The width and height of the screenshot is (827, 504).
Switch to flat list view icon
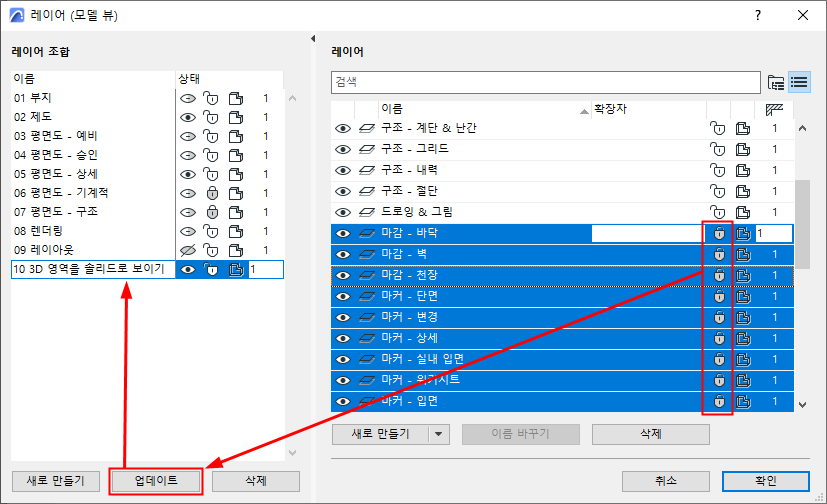click(799, 82)
